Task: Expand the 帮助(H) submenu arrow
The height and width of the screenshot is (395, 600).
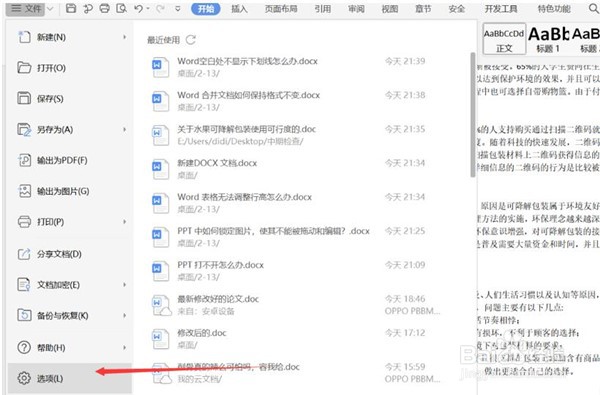Action: click(124, 348)
